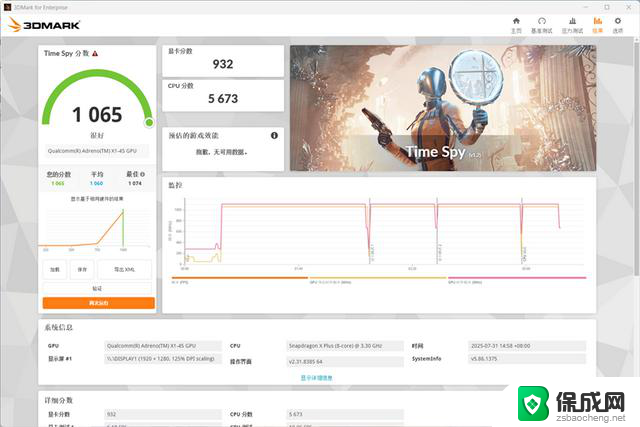This screenshot has height=427, width=640.
Task: Click the orange Run Again button
Action: click(x=98, y=303)
